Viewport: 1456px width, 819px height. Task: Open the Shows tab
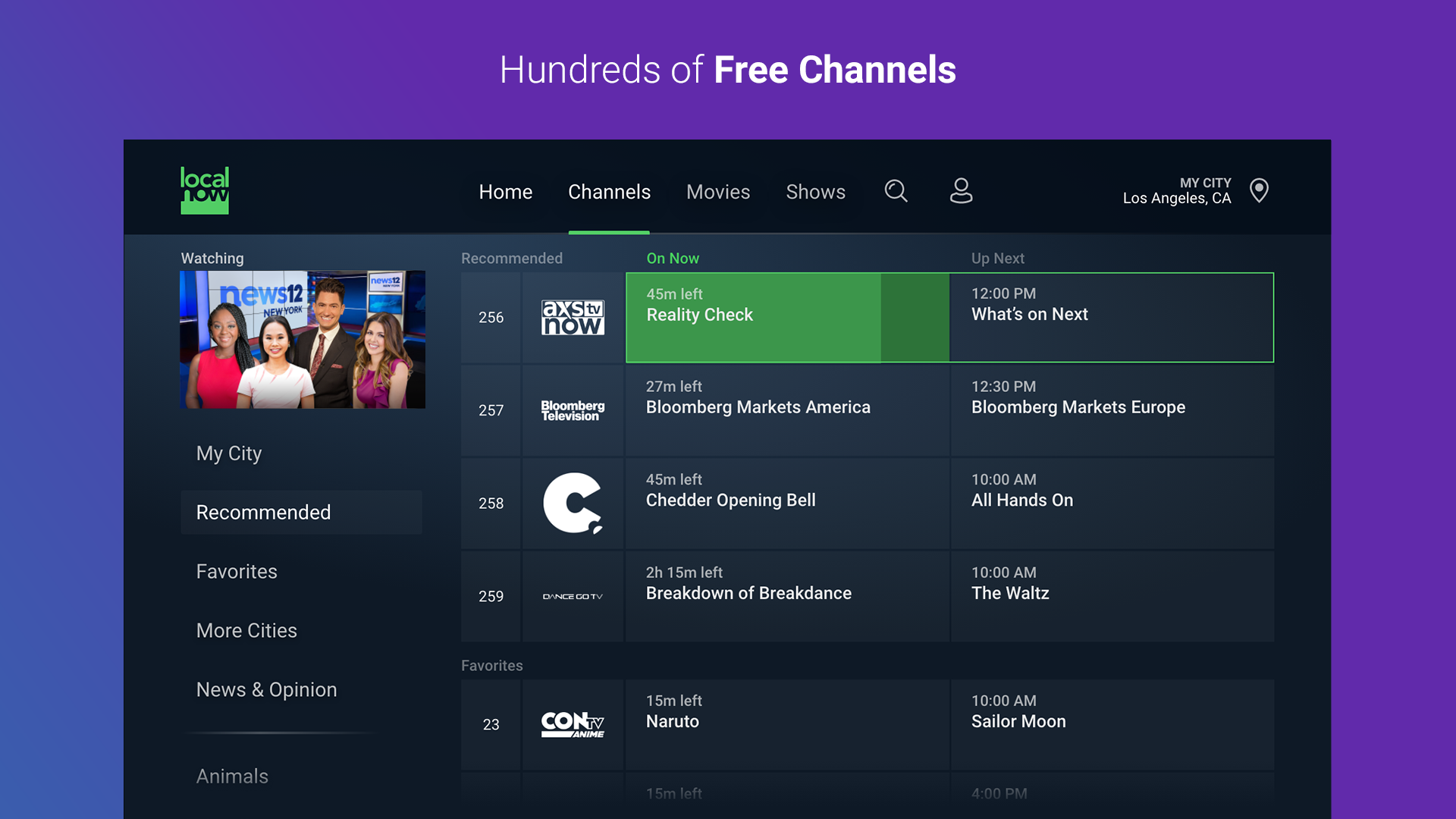pos(815,192)
